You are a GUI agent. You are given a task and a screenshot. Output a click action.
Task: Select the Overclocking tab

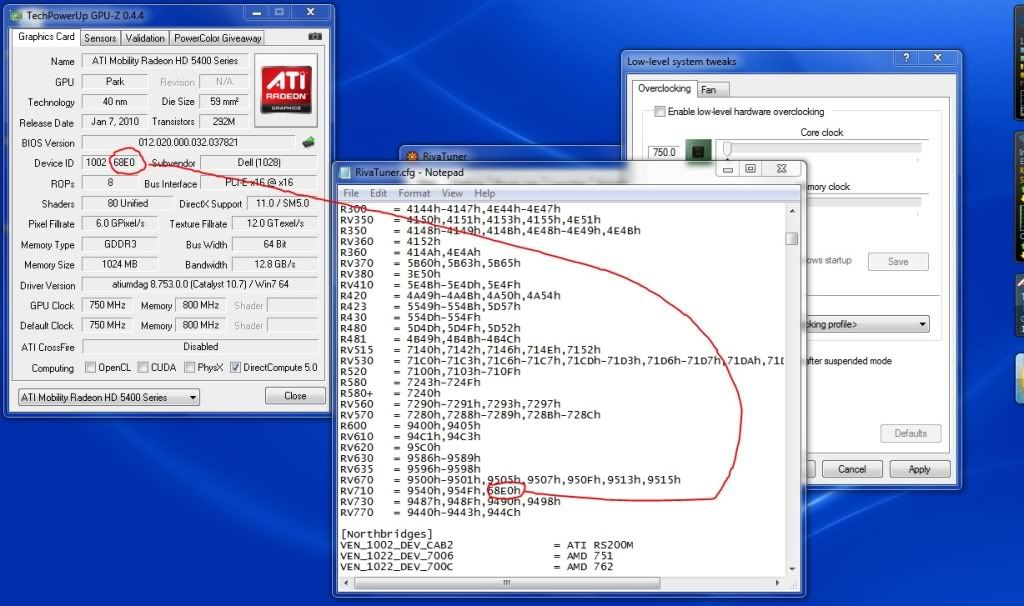tap(664, 89)
